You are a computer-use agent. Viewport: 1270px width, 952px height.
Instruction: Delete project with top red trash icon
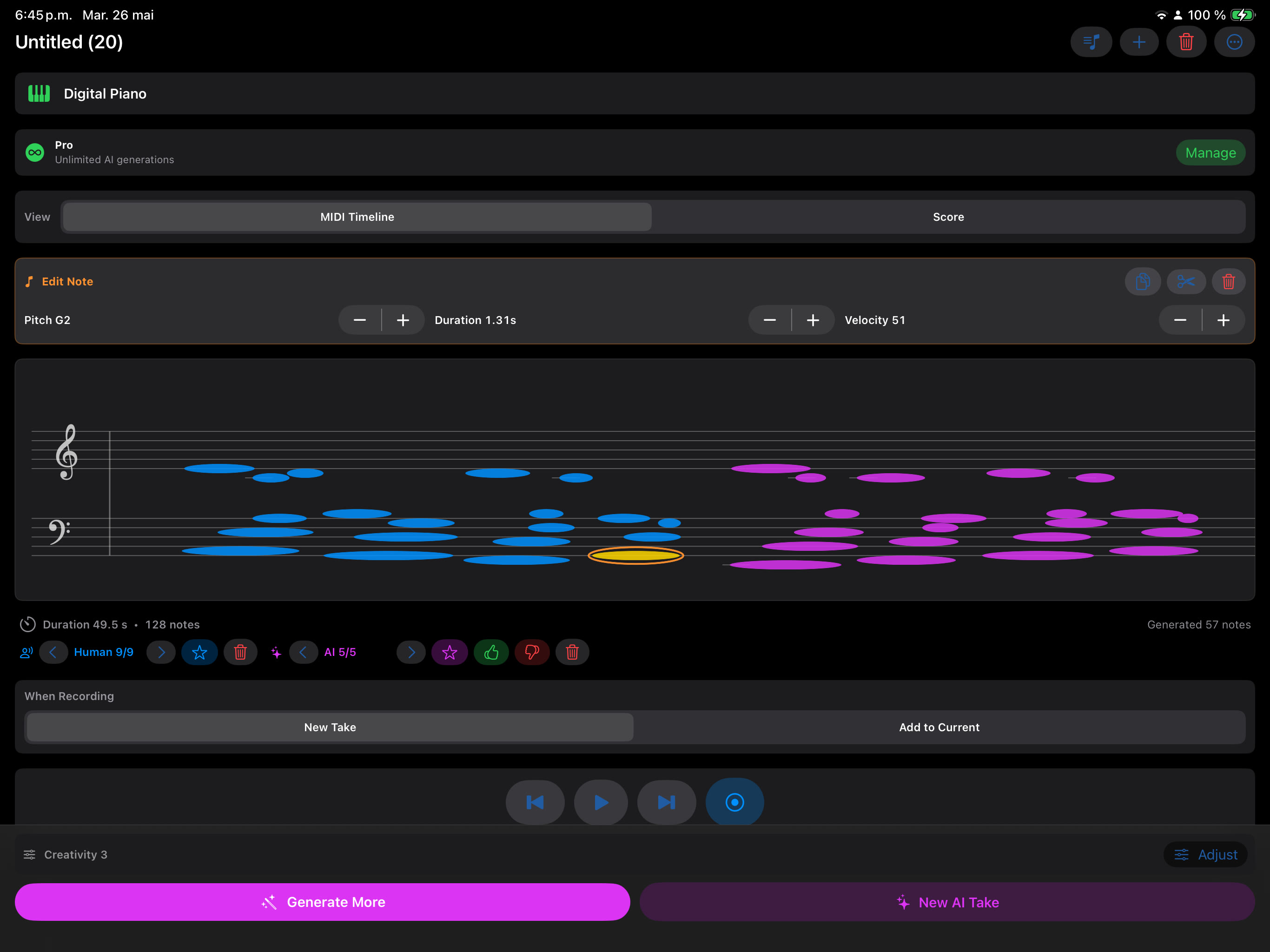click(1186, 42)
